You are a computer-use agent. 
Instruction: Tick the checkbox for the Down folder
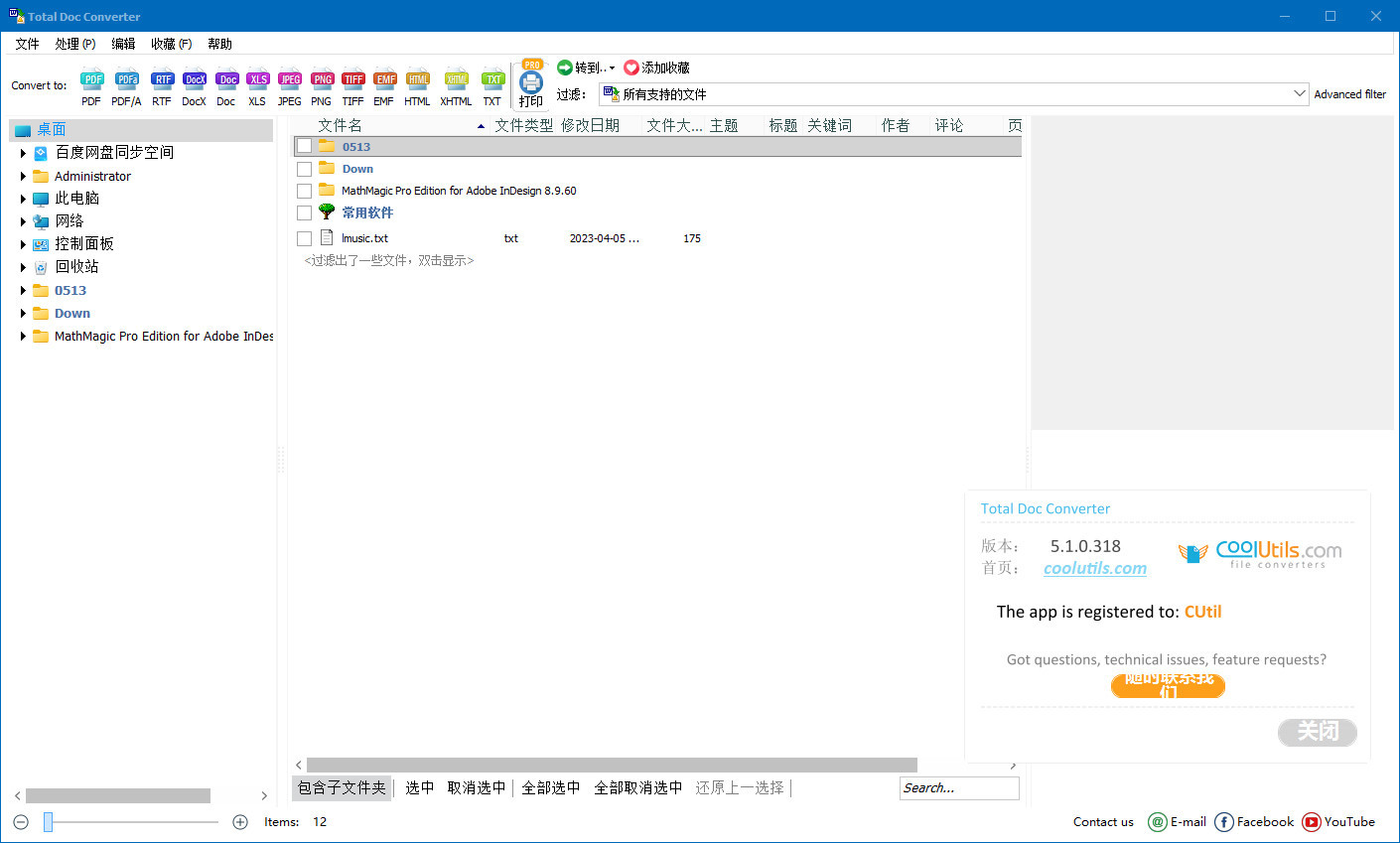coord(304,169)
